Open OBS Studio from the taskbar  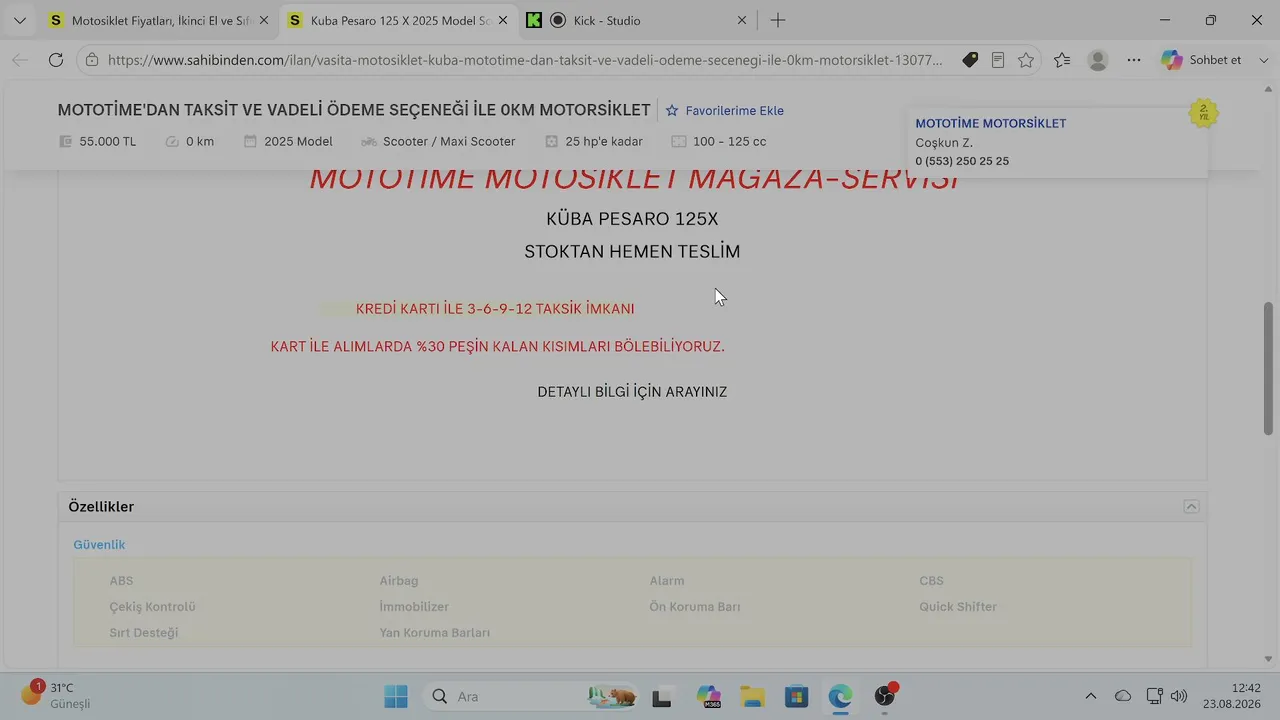point(885,696)
